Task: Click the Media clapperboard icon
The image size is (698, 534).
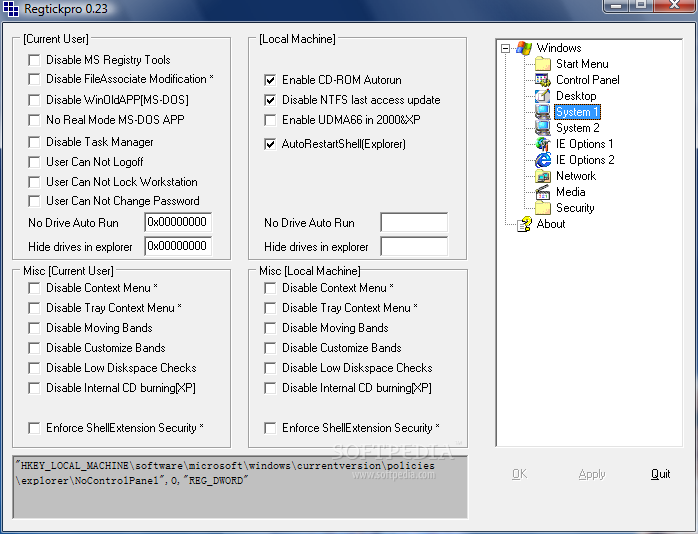Action: pos(543,192)
